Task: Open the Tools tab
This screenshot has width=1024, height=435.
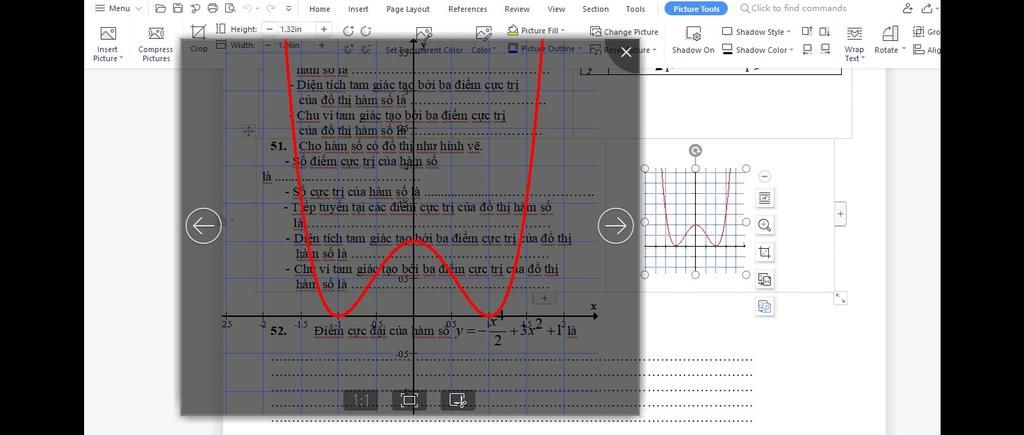Action: click(x=635, y=9)
